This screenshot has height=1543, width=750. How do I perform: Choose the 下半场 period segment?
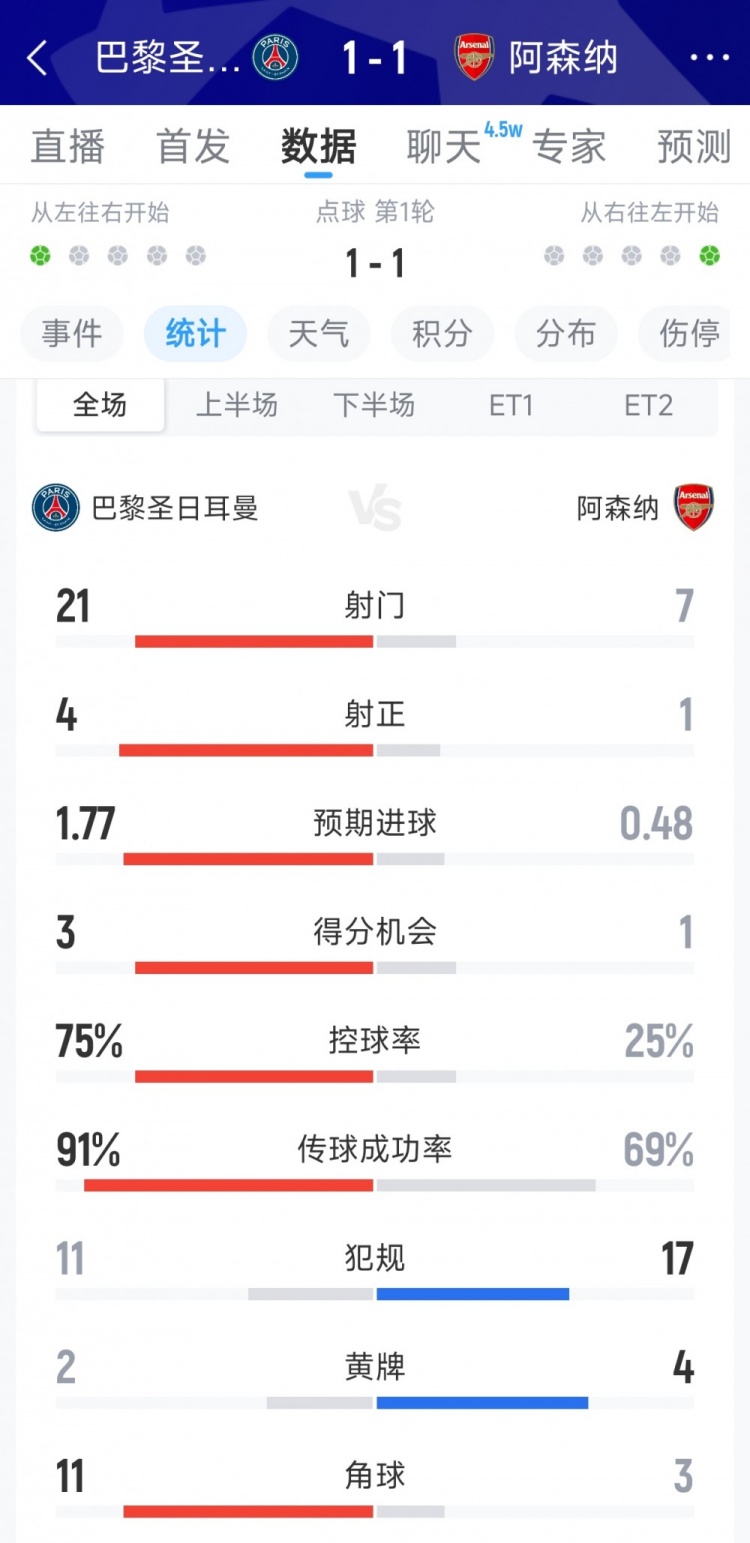[x=373, y=405]
